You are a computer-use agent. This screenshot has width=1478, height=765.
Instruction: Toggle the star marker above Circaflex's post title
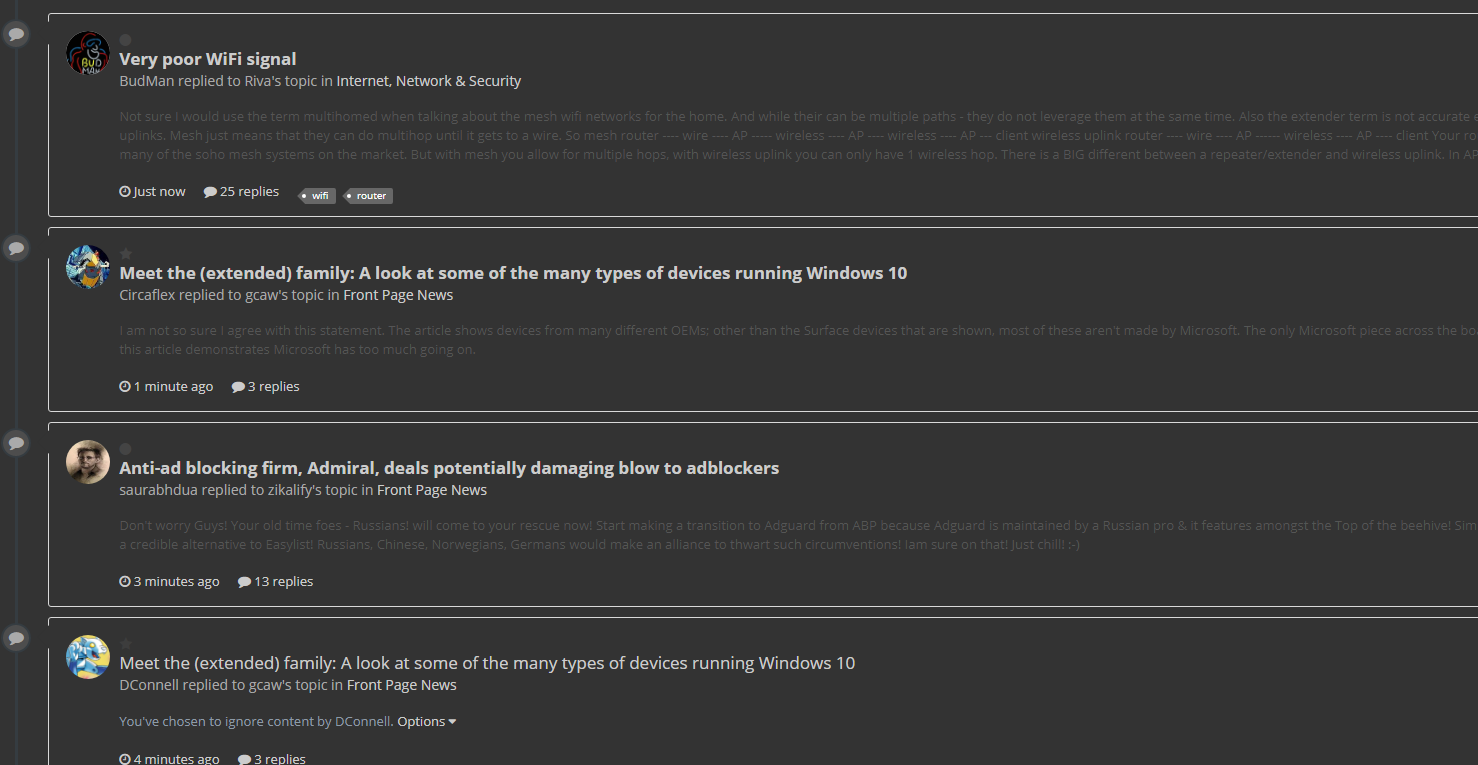(x=126, y=254)
